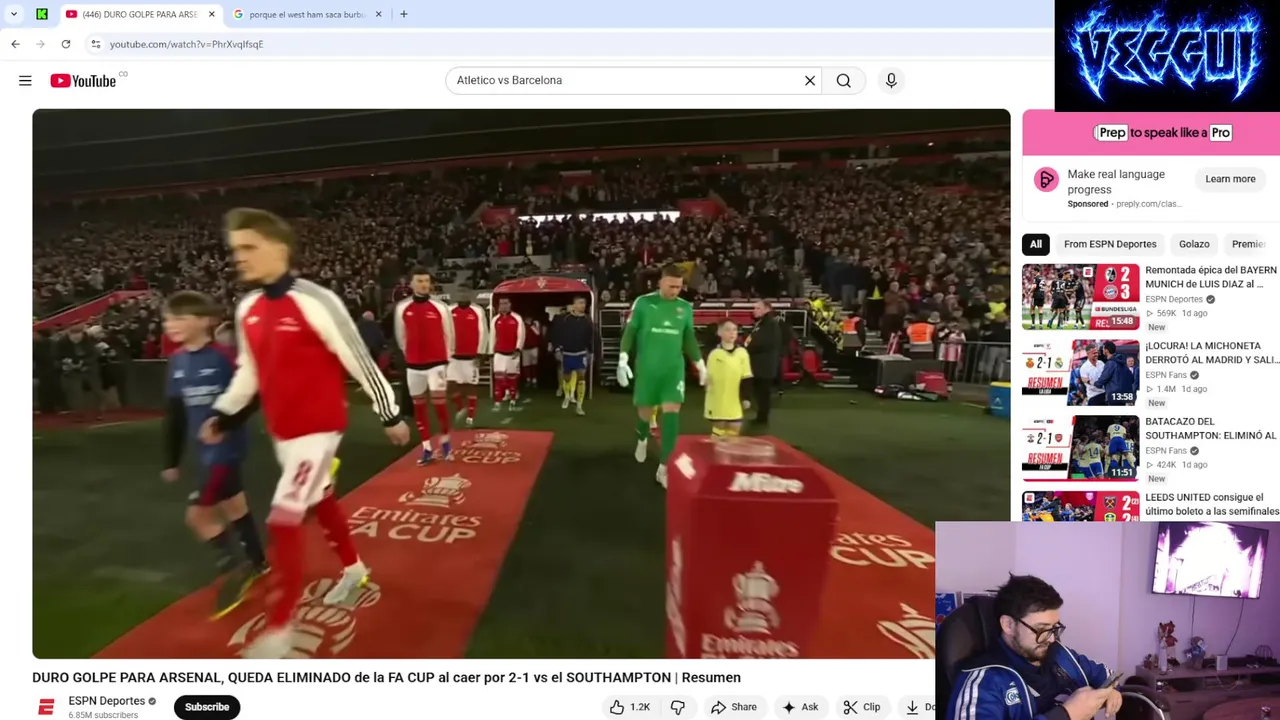The image size is (1280, 720).
Task: Like the video with thumbs up
Action: click(x=630, y=707)
